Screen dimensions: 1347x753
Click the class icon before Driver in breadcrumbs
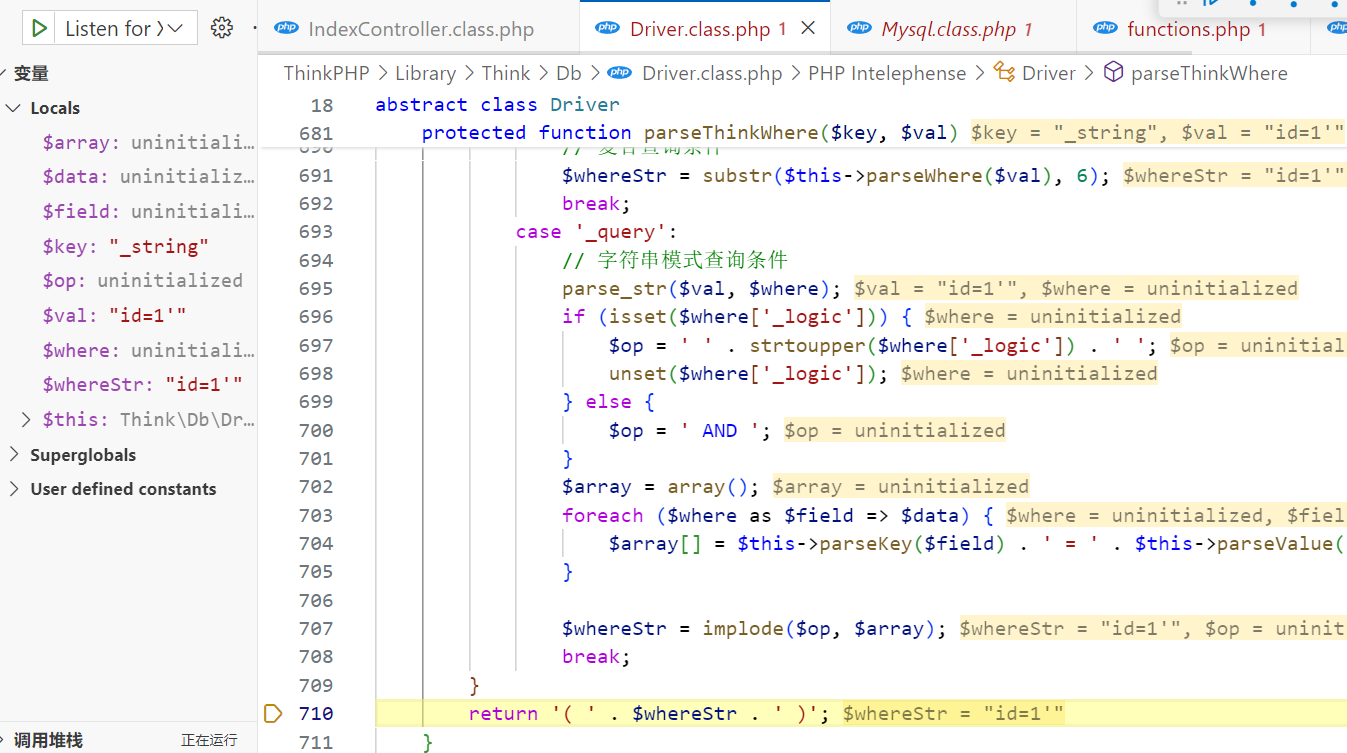pos(1004,73)
